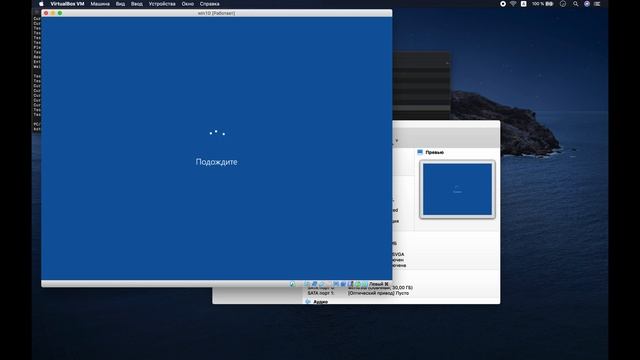Click the Подождите text in the VM

tap(216, 162)
